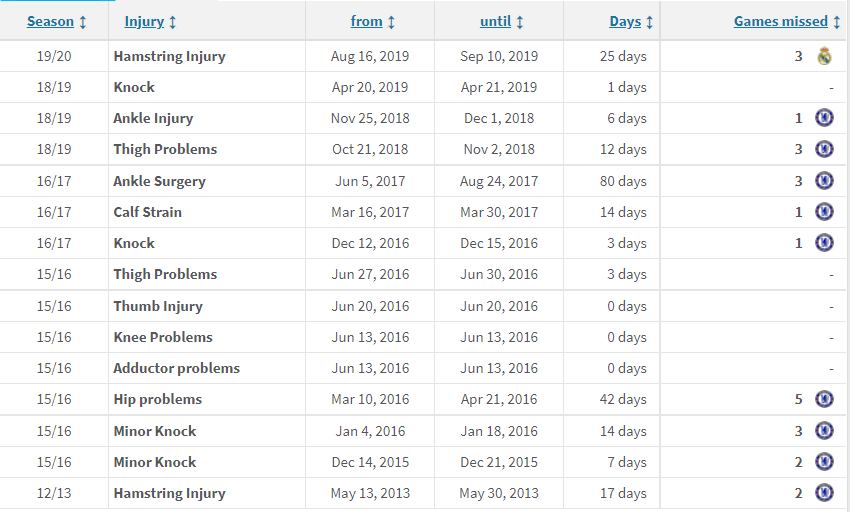Click Chelsea crest in Jan 2016 Minor Knock row
The height and width of the screenshot is (512, 850).
824,431
